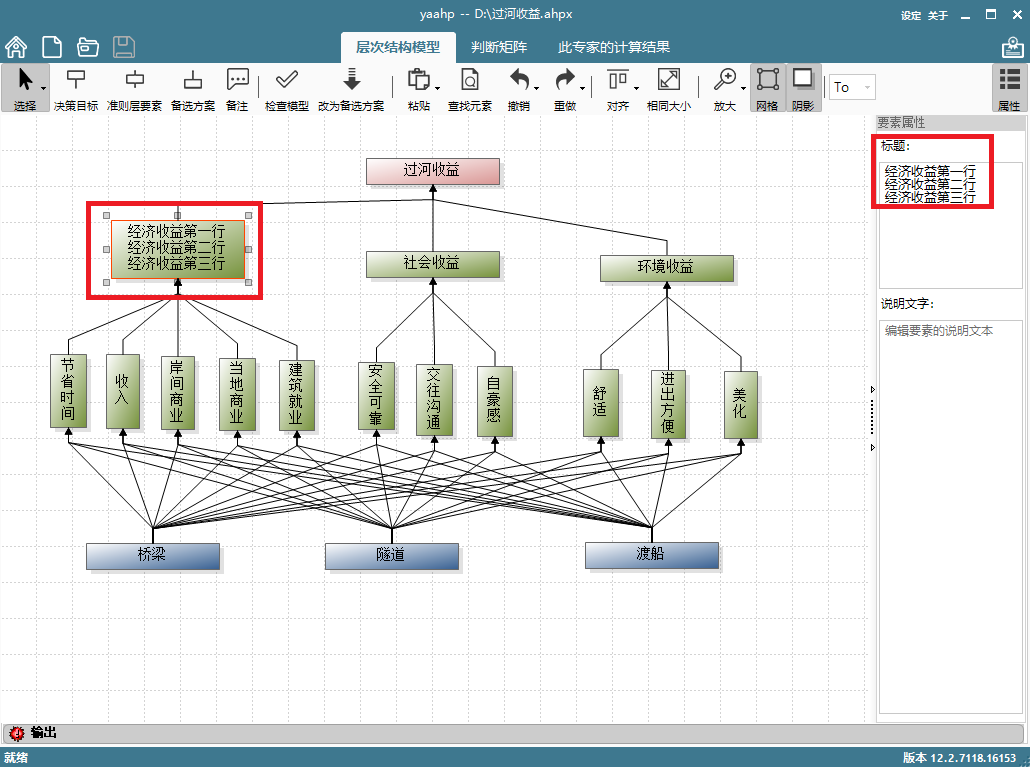Open the 此专家的计算结果 tab
This screenshot has width=1030, height=767.
614,47
